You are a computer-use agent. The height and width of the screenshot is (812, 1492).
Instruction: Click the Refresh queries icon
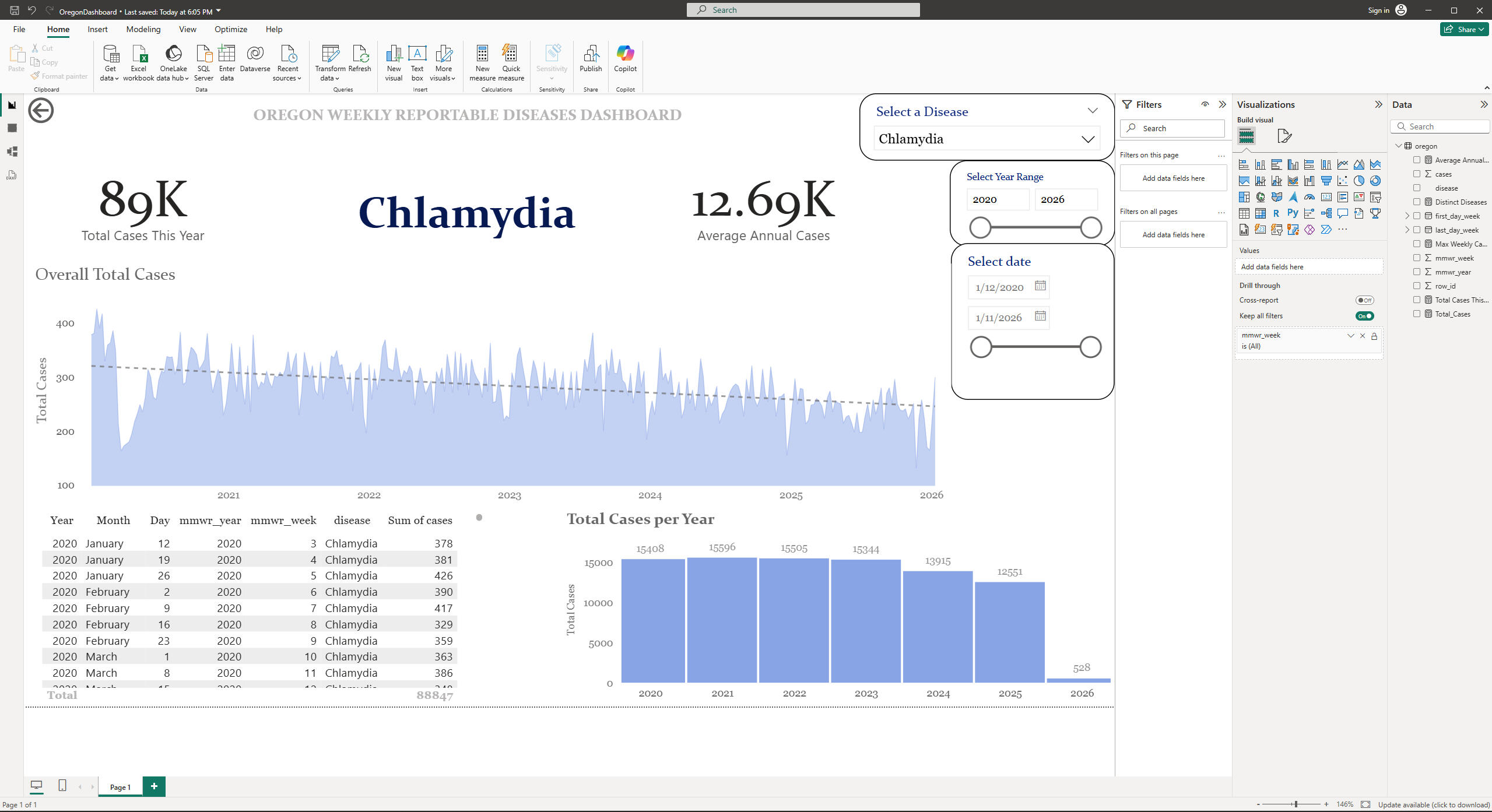pyautogui.click(x=360, y=55)
